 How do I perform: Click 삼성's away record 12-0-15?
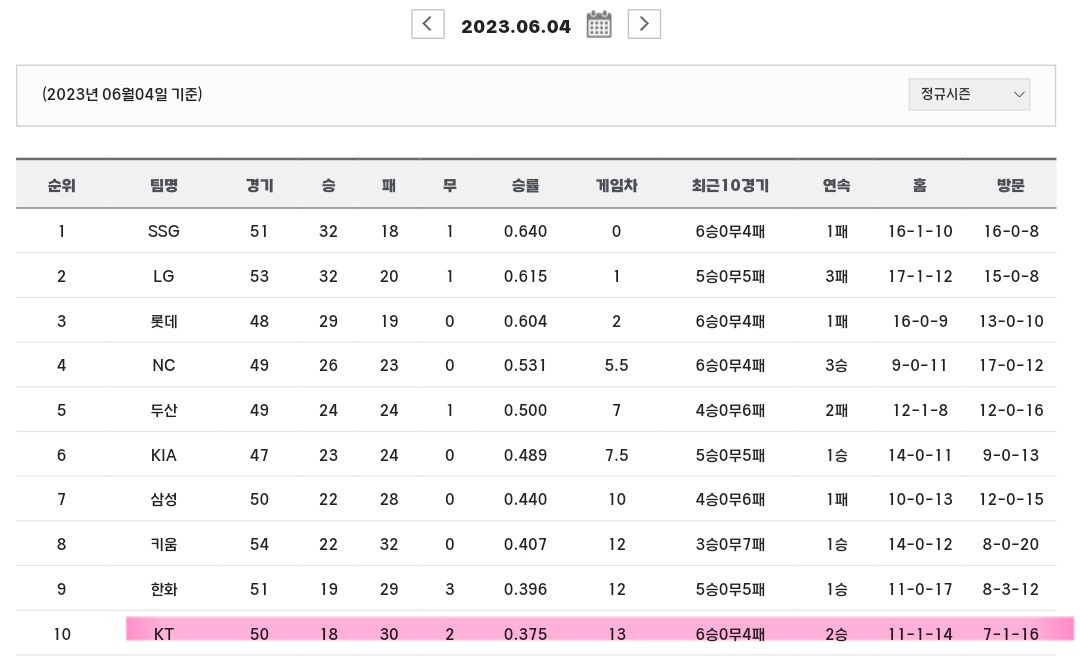[1011, 499]
